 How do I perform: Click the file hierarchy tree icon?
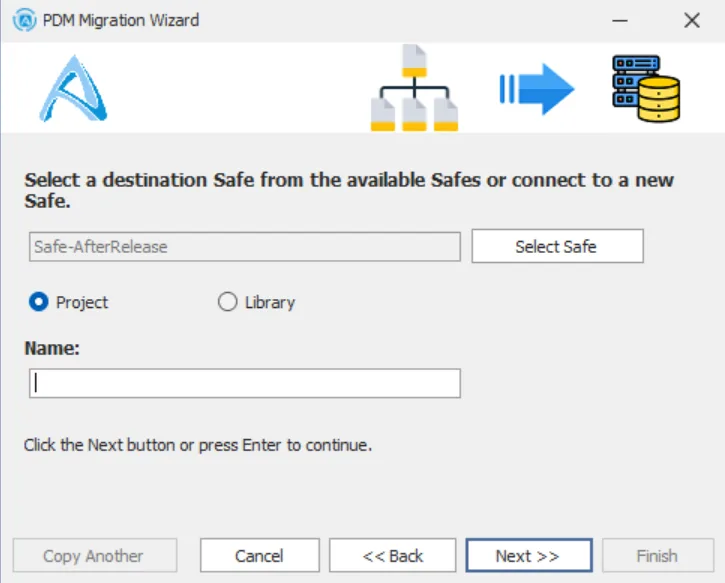pos(414,88)
